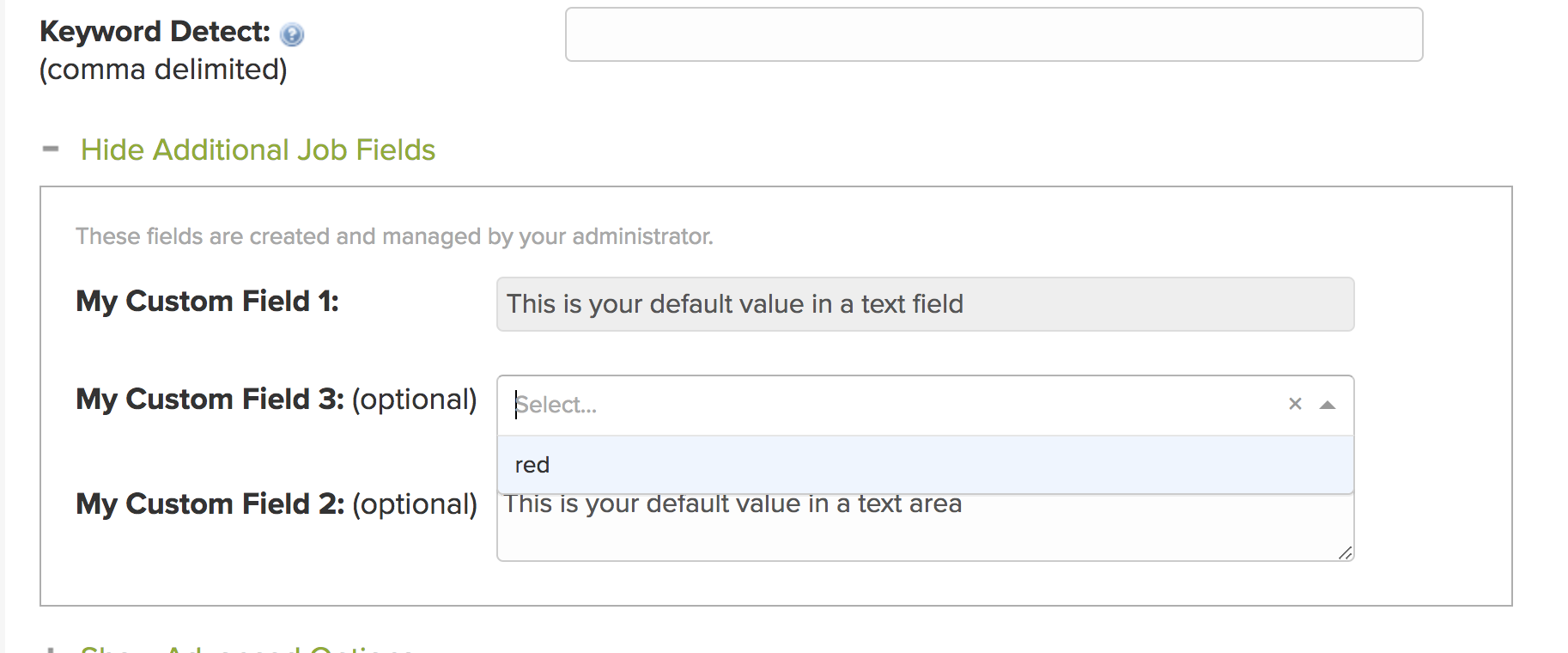This screenshot has height=653, width=1568.
Task: Focus the Keyword Detect text input
Action: click(994, 34)
